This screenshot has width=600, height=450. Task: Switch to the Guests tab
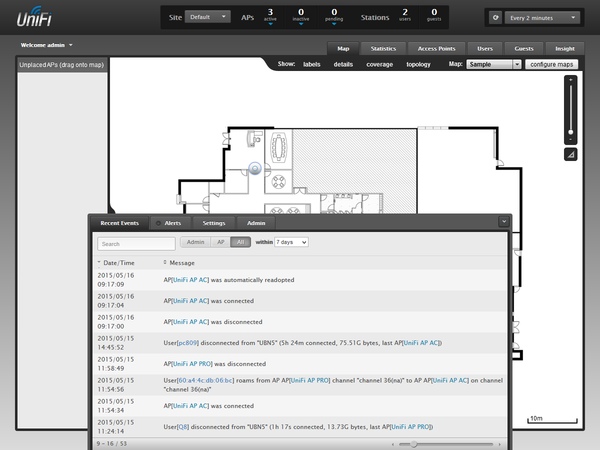(523, 49)
